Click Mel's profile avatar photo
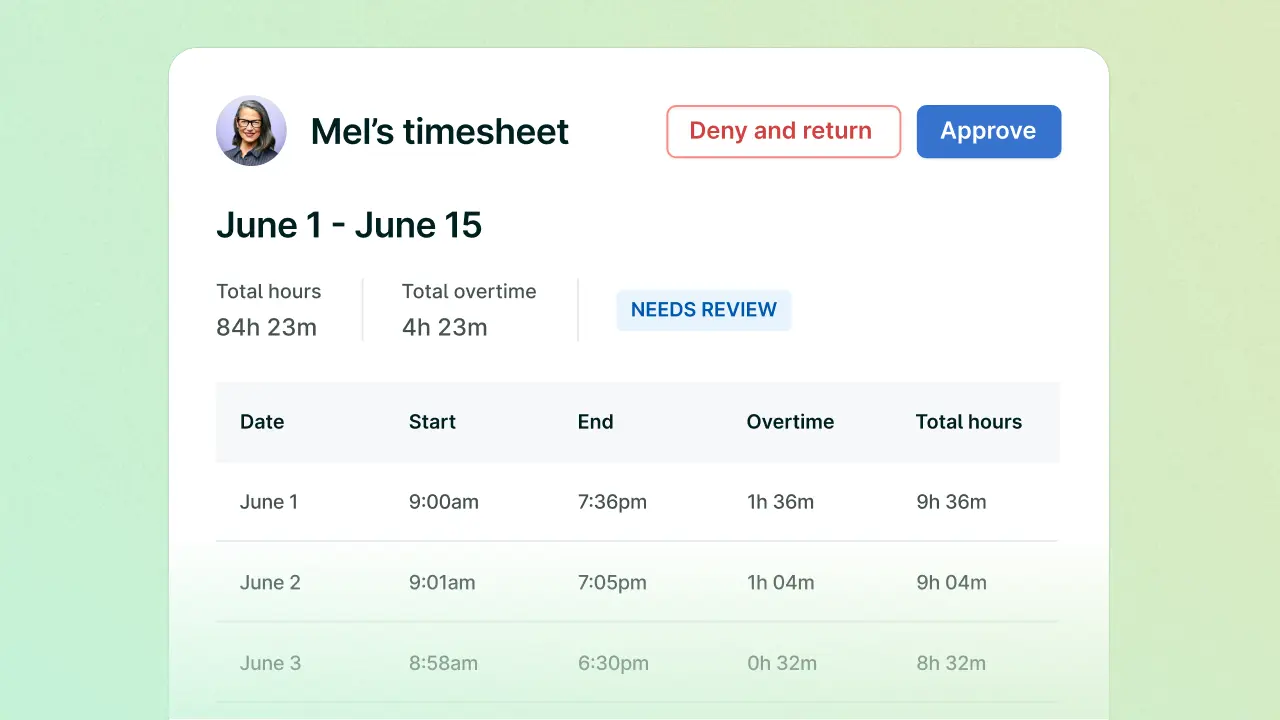Screen dimensions: 1280x720 [x=251, y=131]
